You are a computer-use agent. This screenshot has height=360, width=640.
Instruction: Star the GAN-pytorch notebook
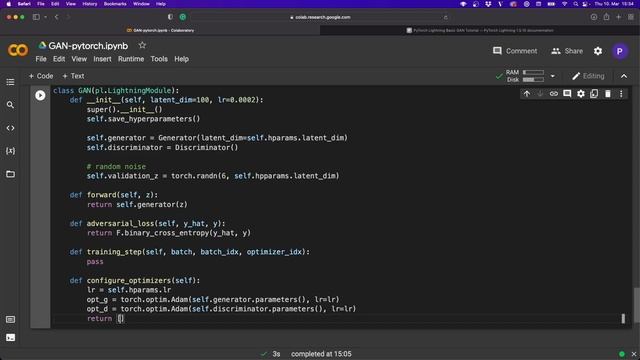pyautogui.click(x=142, y=45)
